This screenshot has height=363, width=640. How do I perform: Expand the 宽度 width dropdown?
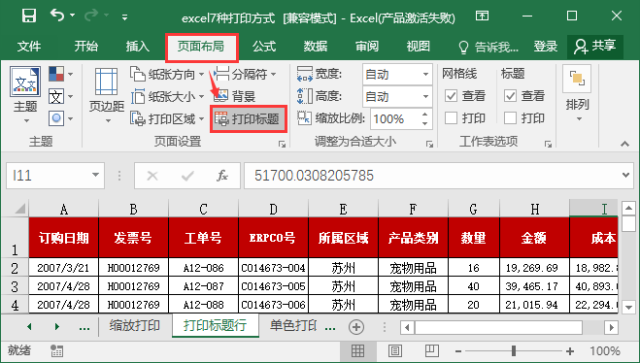coord(425,74)
